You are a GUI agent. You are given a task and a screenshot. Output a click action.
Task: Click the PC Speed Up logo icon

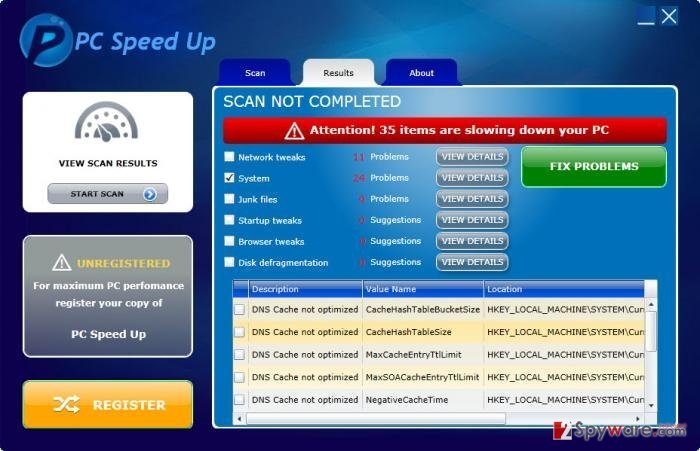tap(46, 40)
